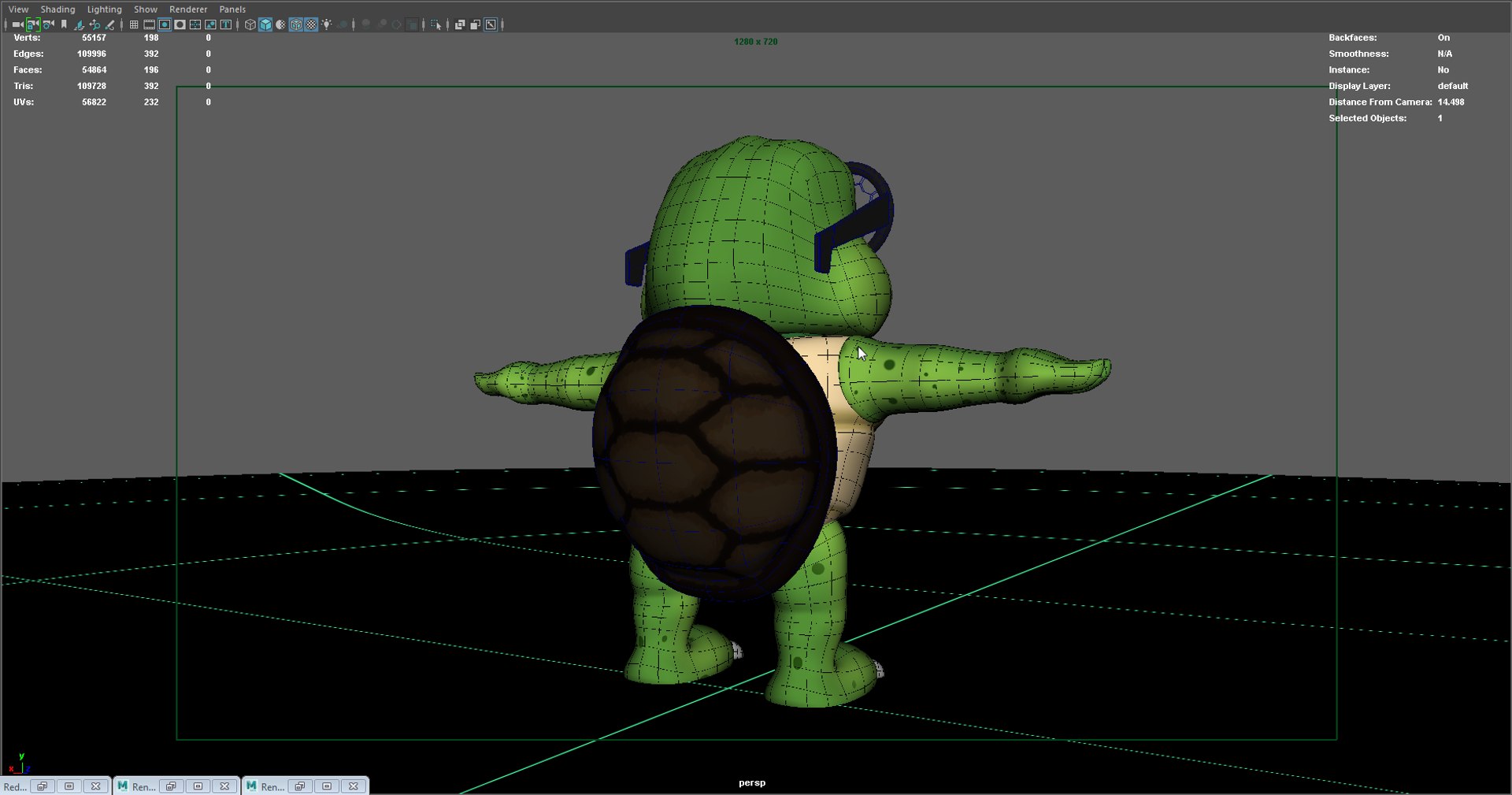Click the 'Backfaces:' HUD label

(1353, 38)
